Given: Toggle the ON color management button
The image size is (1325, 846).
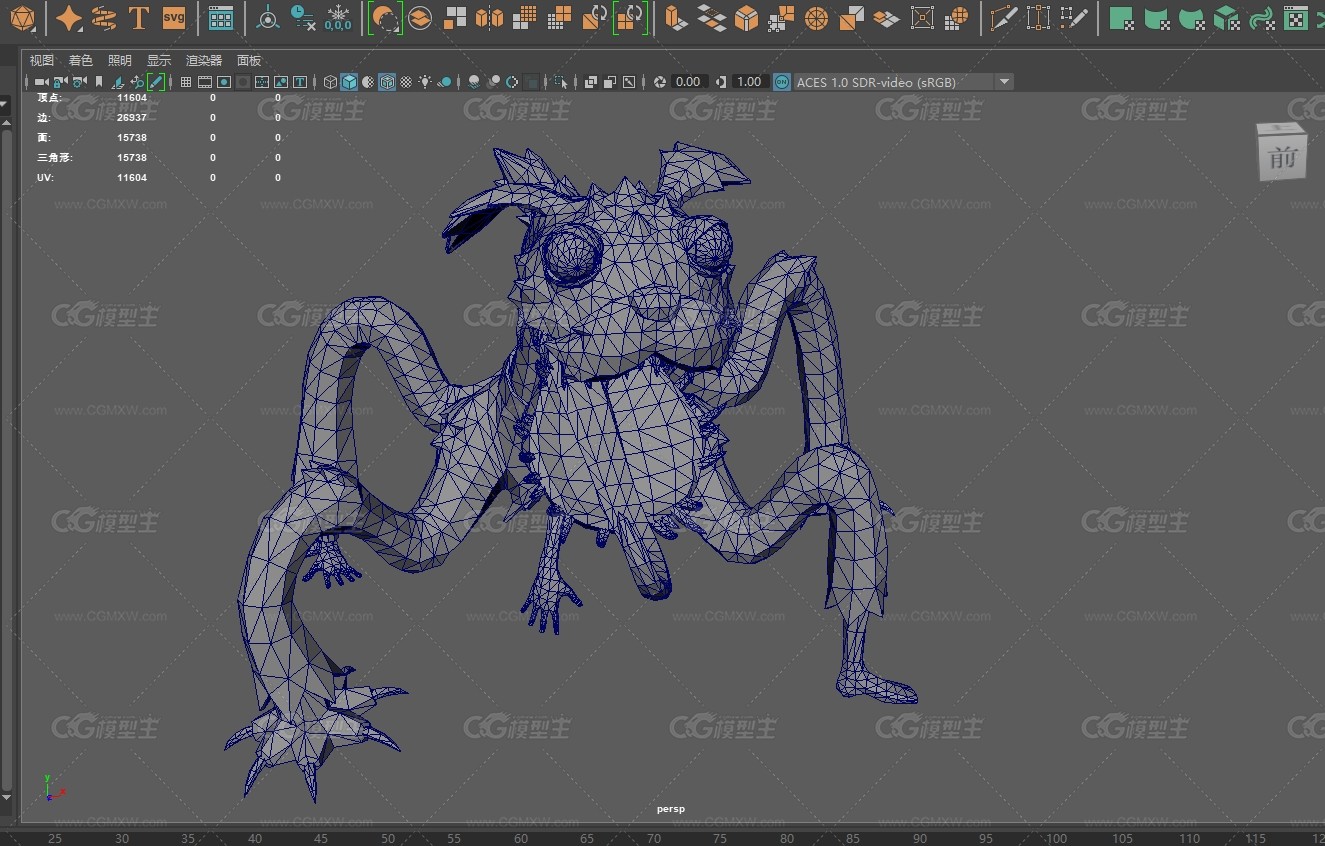Looking at the screenshot, I should (x=781, y=82).
